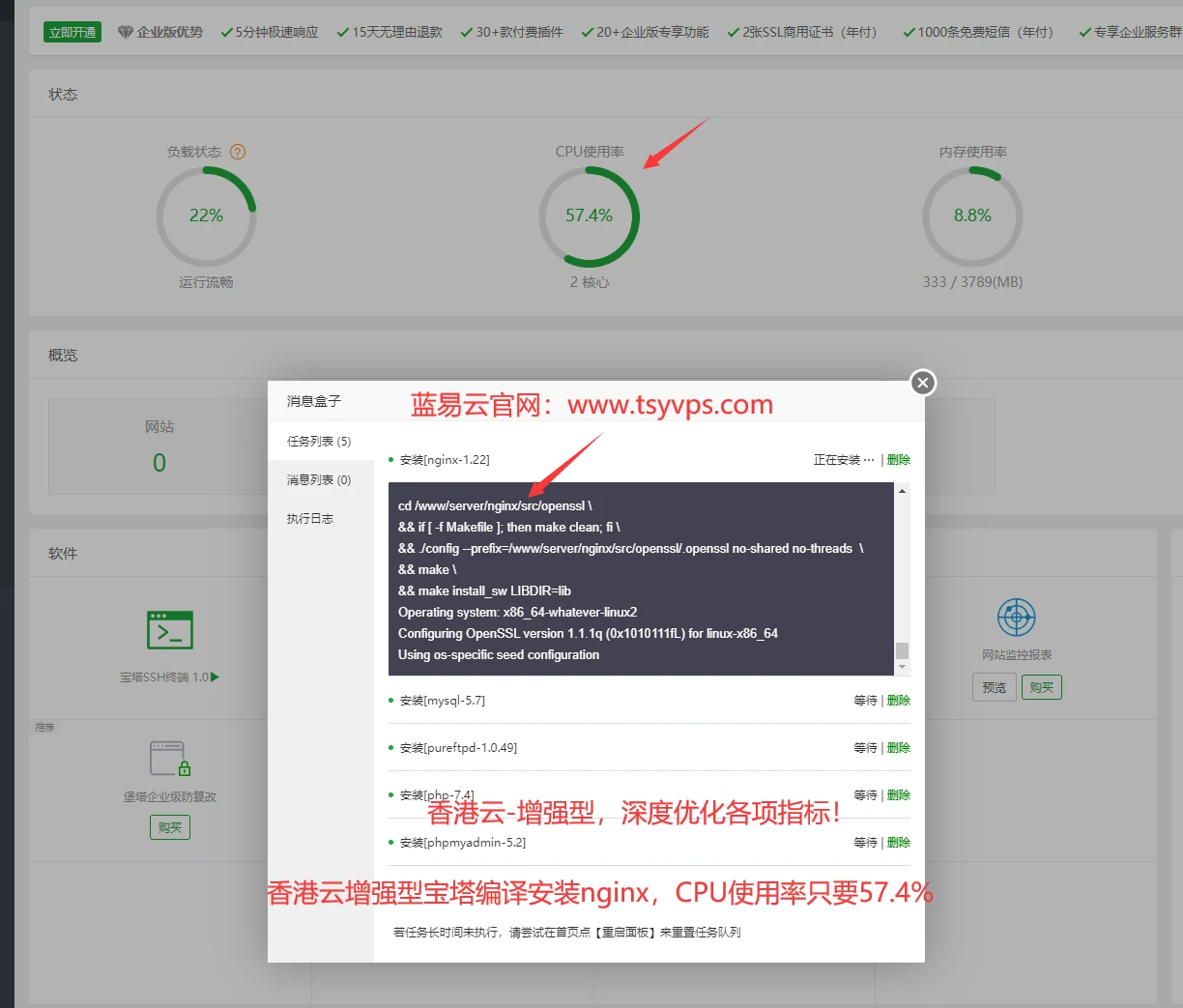Screen dimensions: 1183x1008
Task: Click the enterprise edition diamond icon
Action: (126, 32)
